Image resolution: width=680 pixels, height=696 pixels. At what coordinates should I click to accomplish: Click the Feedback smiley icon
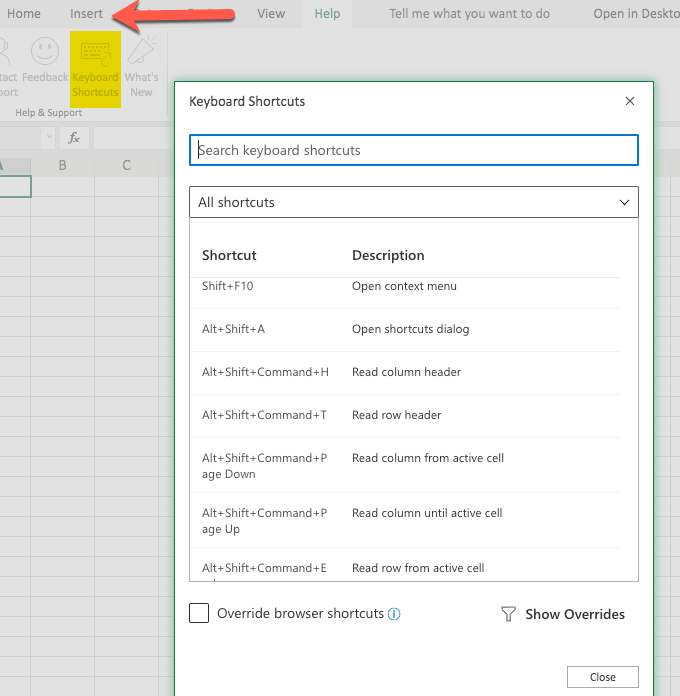pyautogui.click(x=44, y=52)
